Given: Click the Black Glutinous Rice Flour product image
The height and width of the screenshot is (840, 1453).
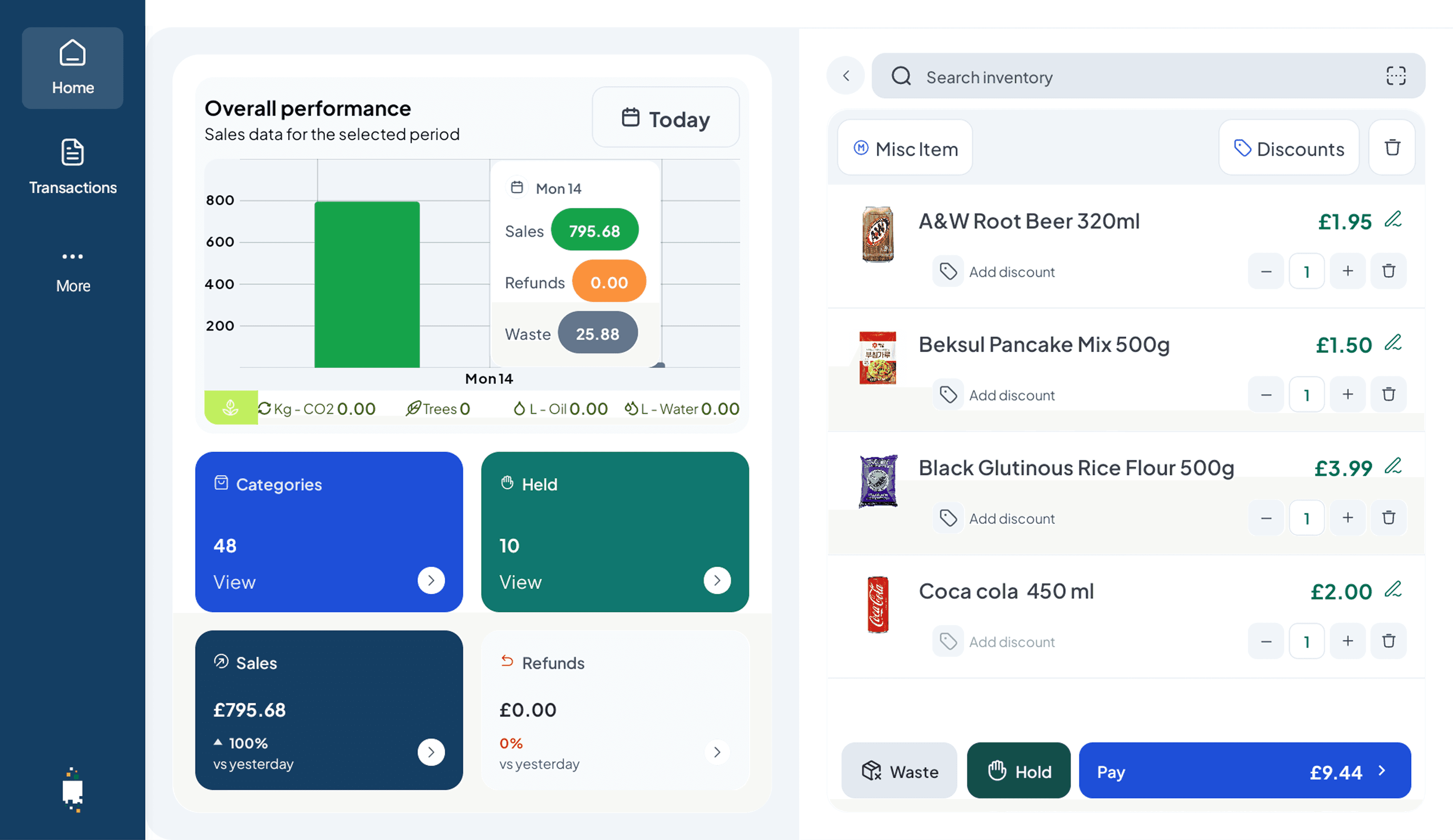Looking at the screenshot, I should (878, 481).
